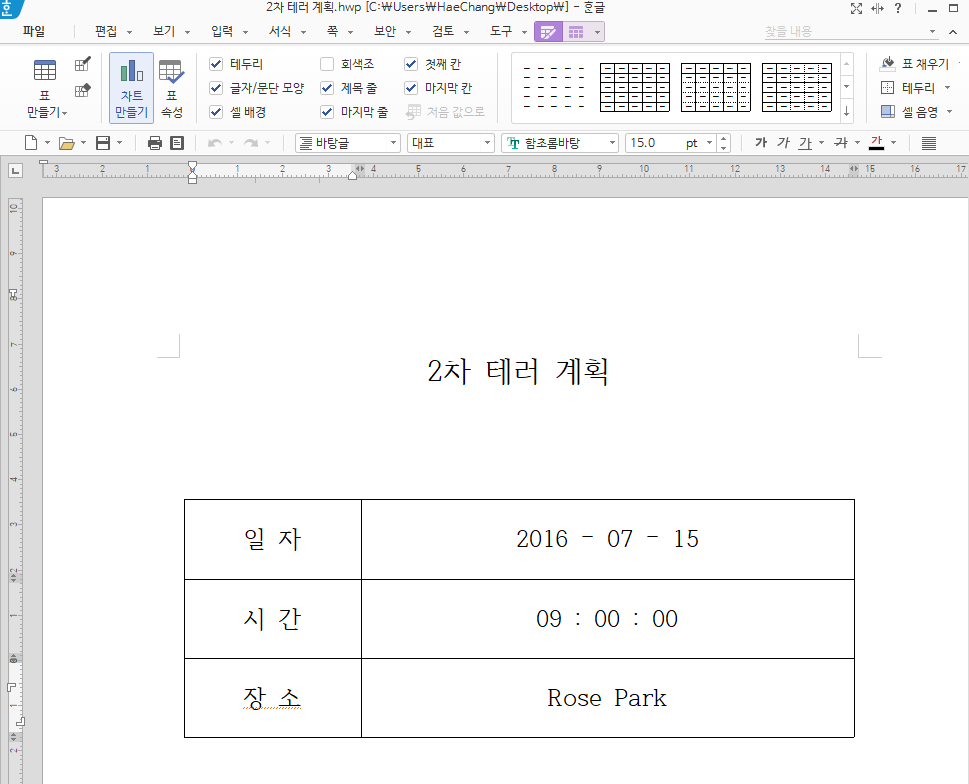Uncheck the 글자/문단 모양 checkbox

pos(216,88)
